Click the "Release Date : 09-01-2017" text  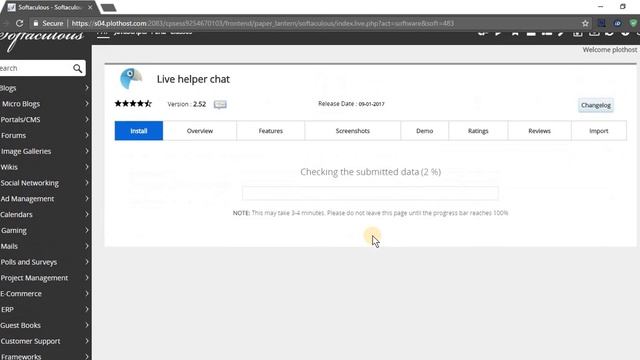coord(351,104)
